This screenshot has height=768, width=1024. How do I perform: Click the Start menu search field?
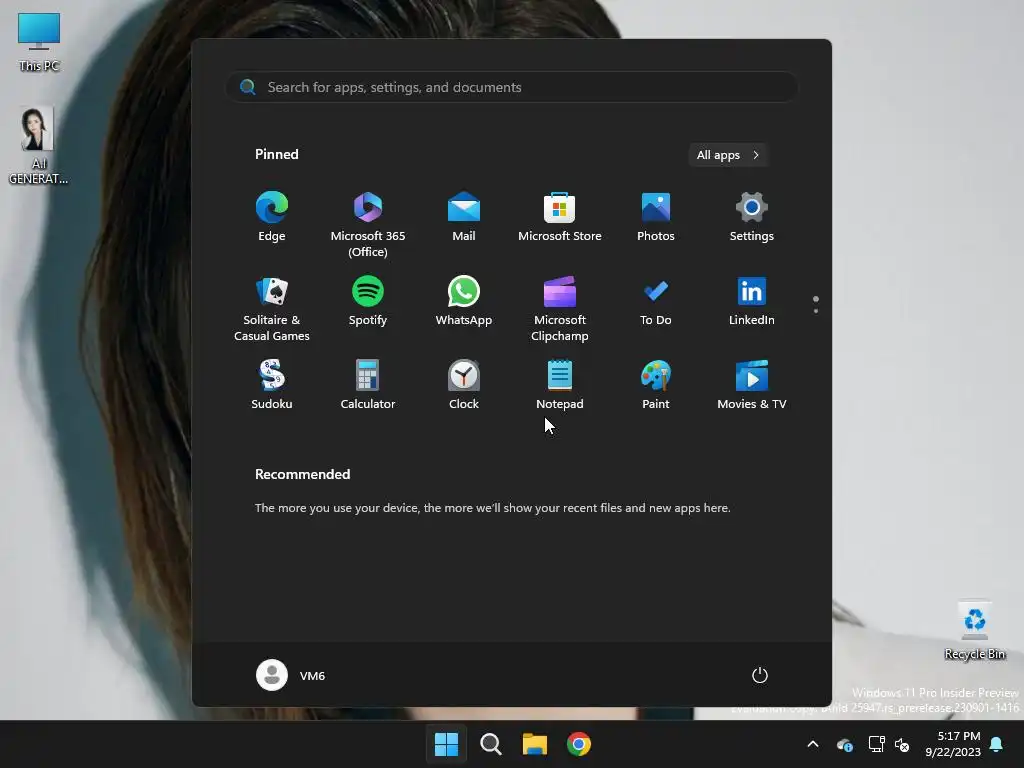(x=512, y=88)
